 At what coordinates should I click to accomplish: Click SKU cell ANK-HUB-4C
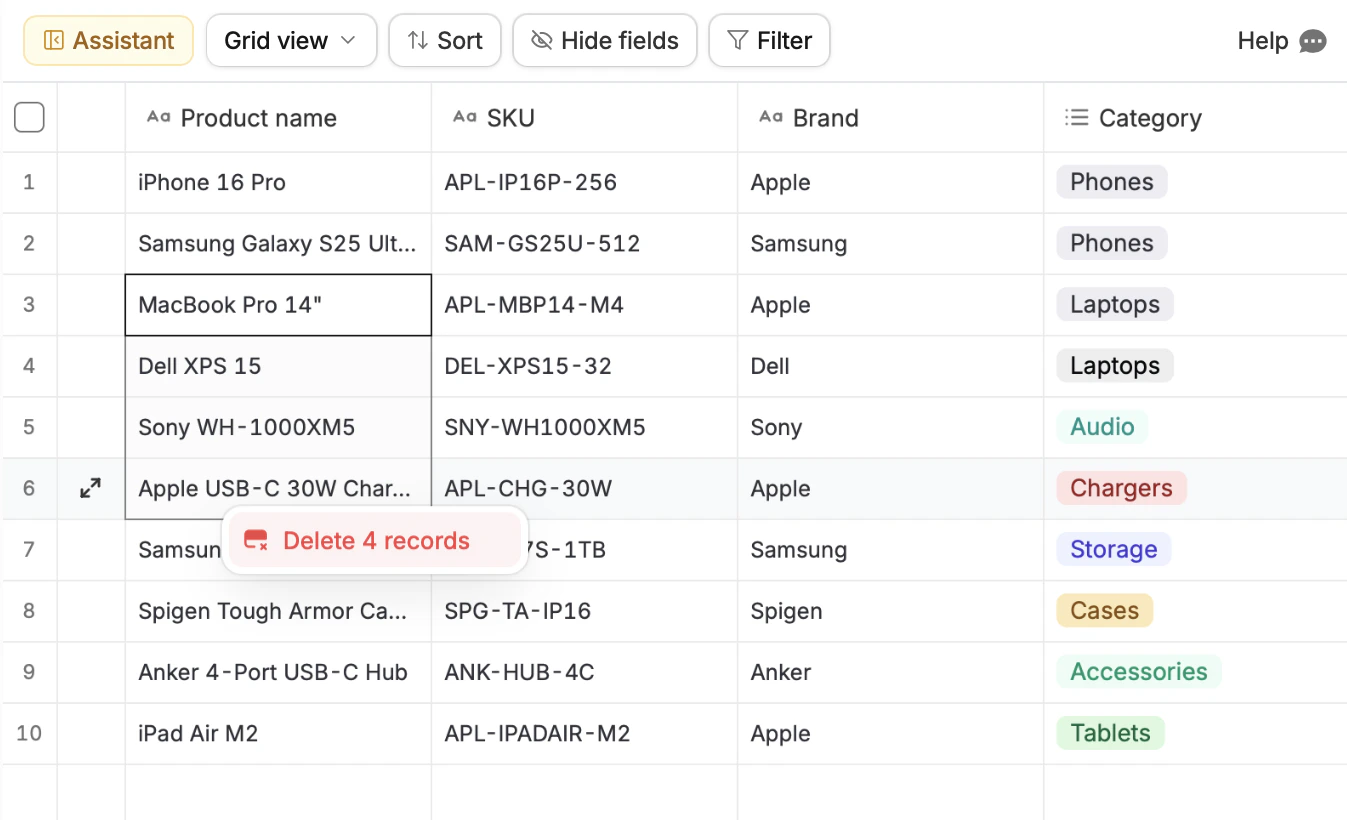tap(584, 672)
